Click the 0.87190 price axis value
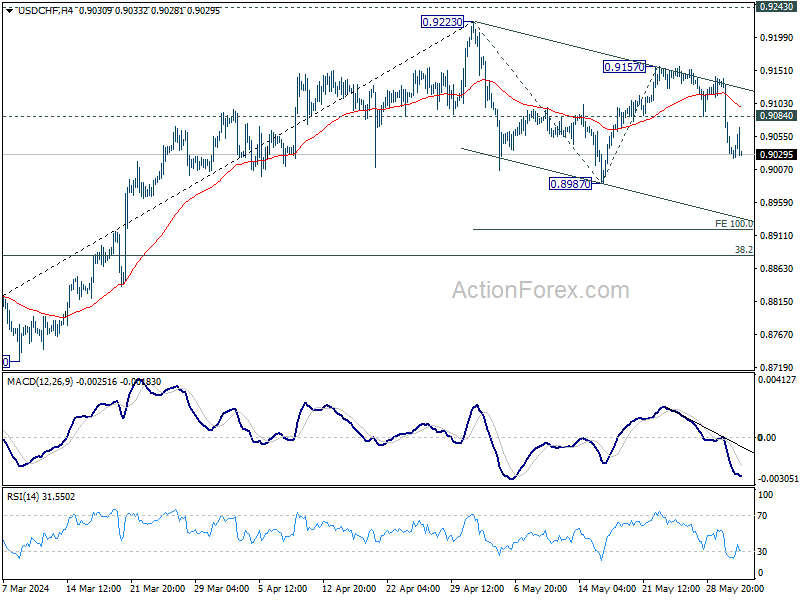 776,367
